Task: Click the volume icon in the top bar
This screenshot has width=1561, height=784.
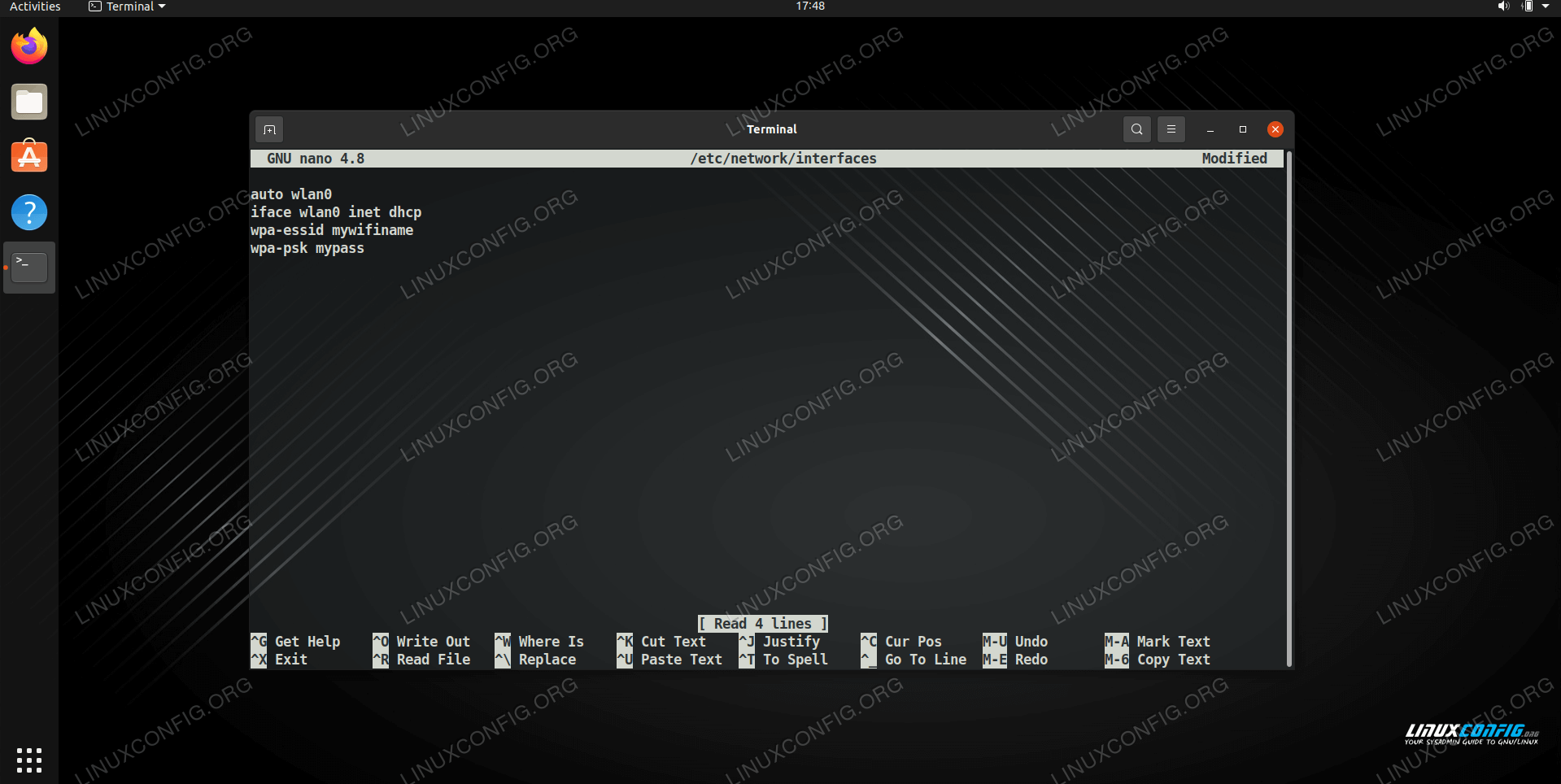Action: click(1502, 7)
